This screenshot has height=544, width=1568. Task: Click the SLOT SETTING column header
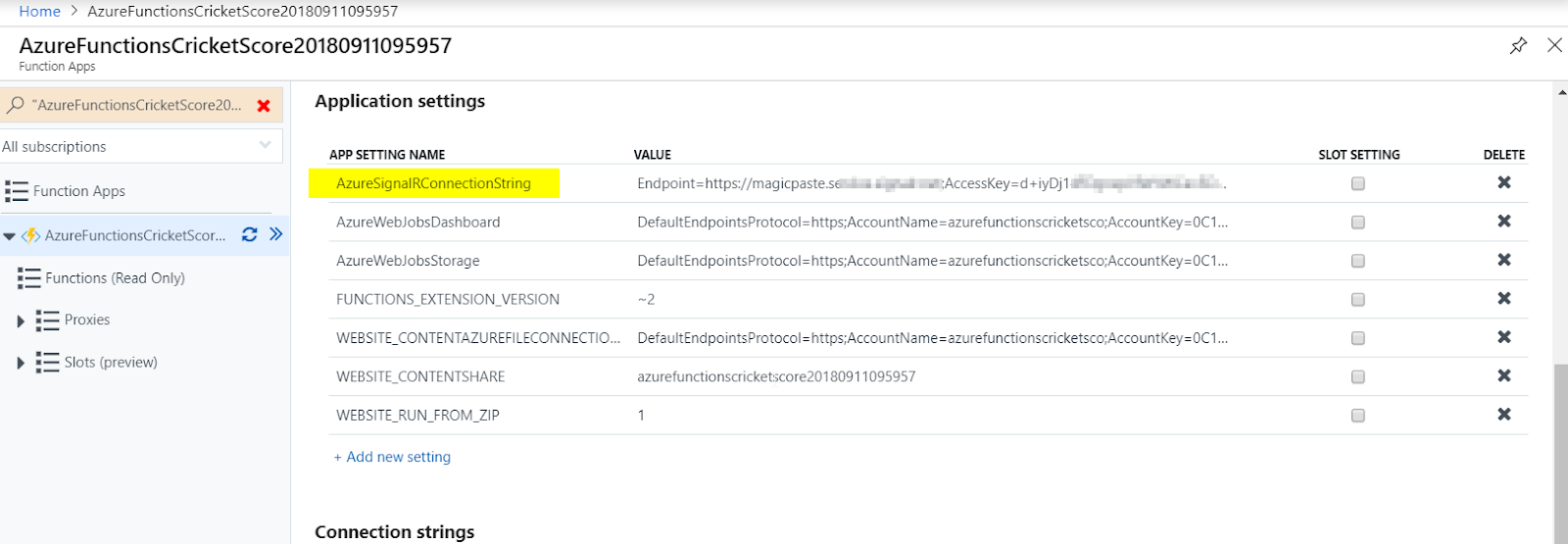[x=1359, y=155]
